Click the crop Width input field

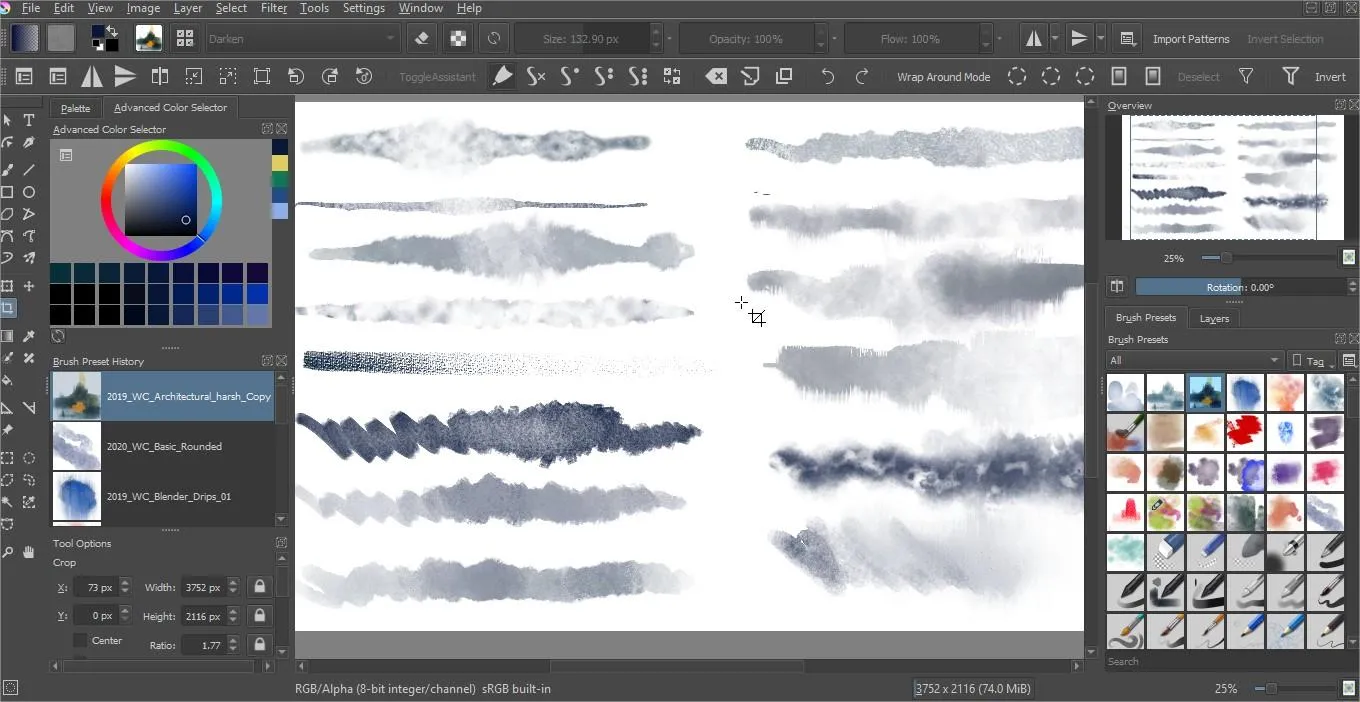coord(203,587)
